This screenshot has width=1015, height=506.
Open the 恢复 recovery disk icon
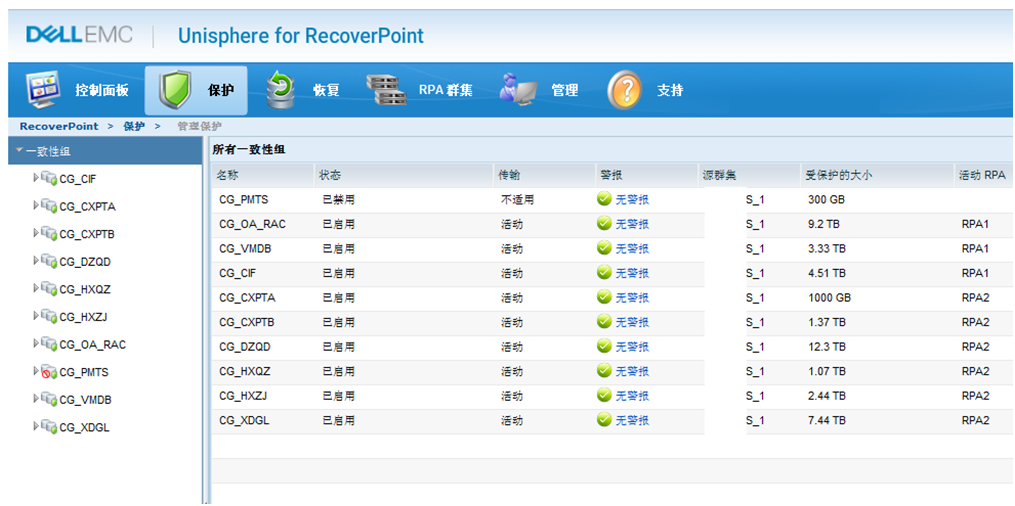pyautogui.click(x=280, y=90)
